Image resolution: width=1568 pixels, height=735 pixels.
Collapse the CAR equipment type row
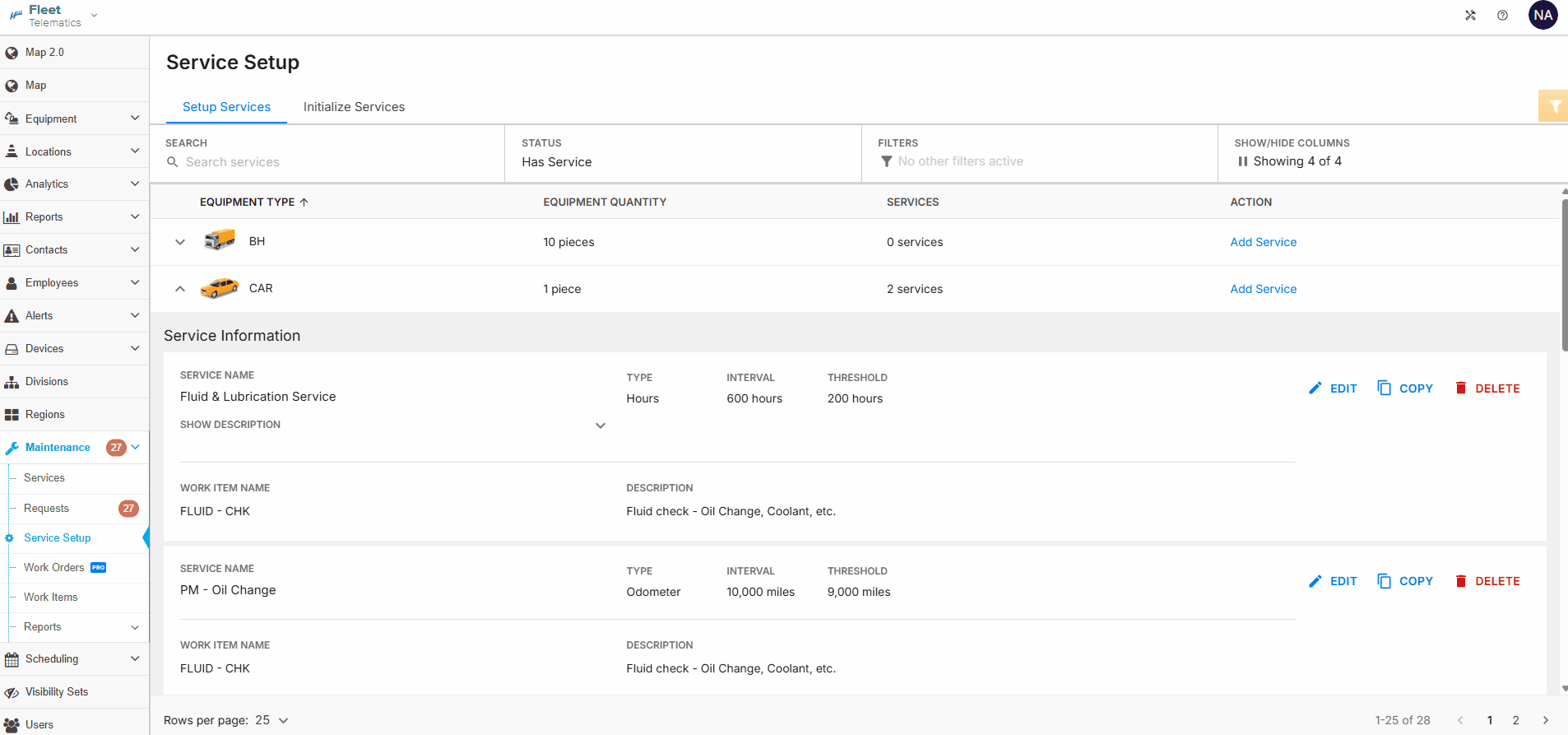[x=180, y=289]
